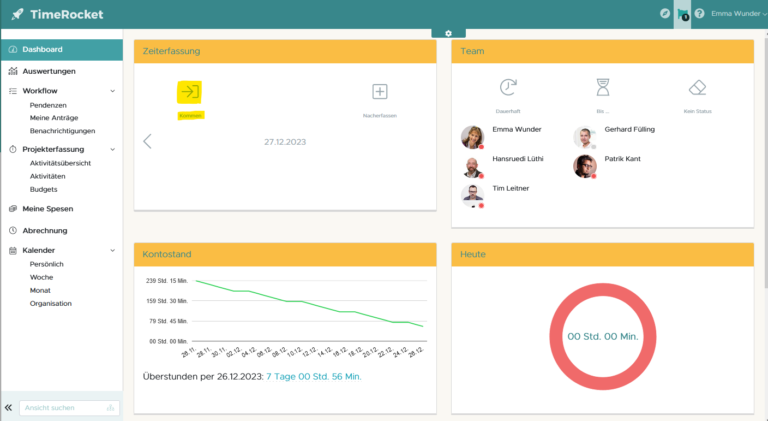Open Auswertungen in the sidebar
Viewport: 768px width, 421px height.
(49, 71)
